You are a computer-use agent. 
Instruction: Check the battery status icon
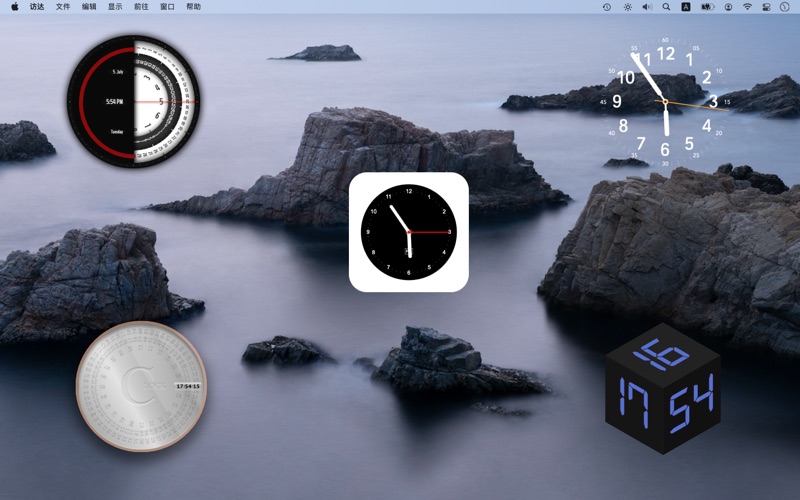pos(708,7)
